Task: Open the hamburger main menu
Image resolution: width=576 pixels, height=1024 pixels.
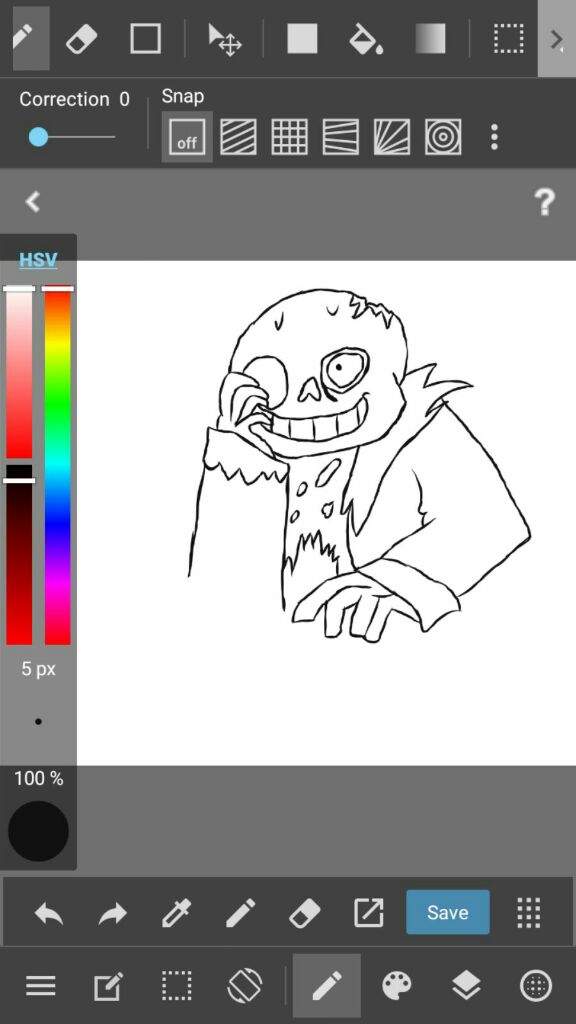Action: pos(40,986)
